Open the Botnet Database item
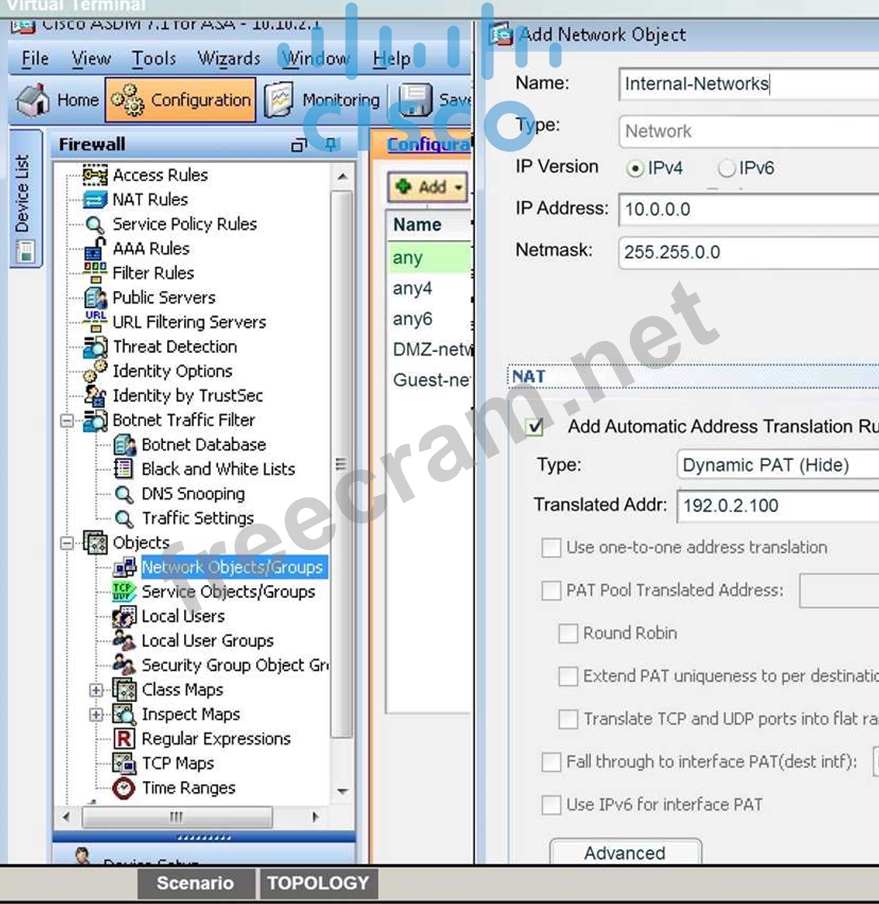879x904 pixels. point(203,445)
